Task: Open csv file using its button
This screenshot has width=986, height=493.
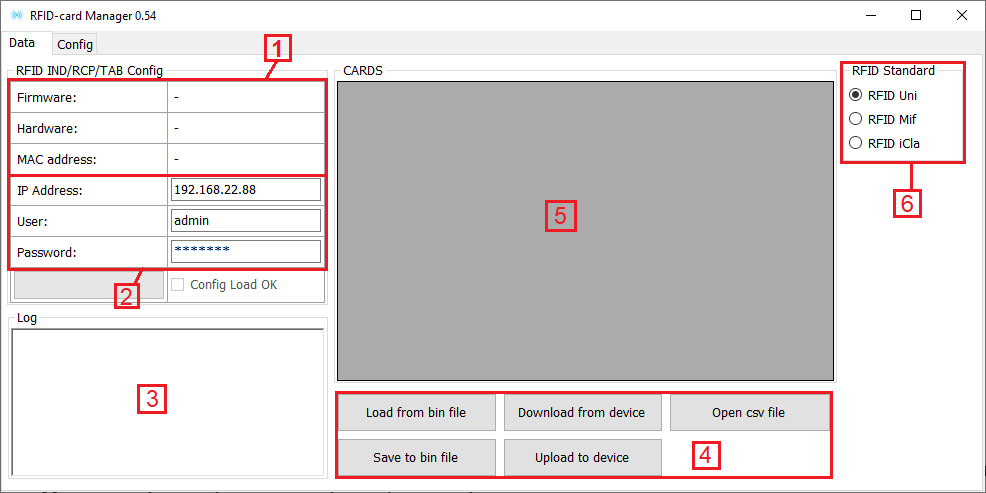Action: [x=748, y=413]
